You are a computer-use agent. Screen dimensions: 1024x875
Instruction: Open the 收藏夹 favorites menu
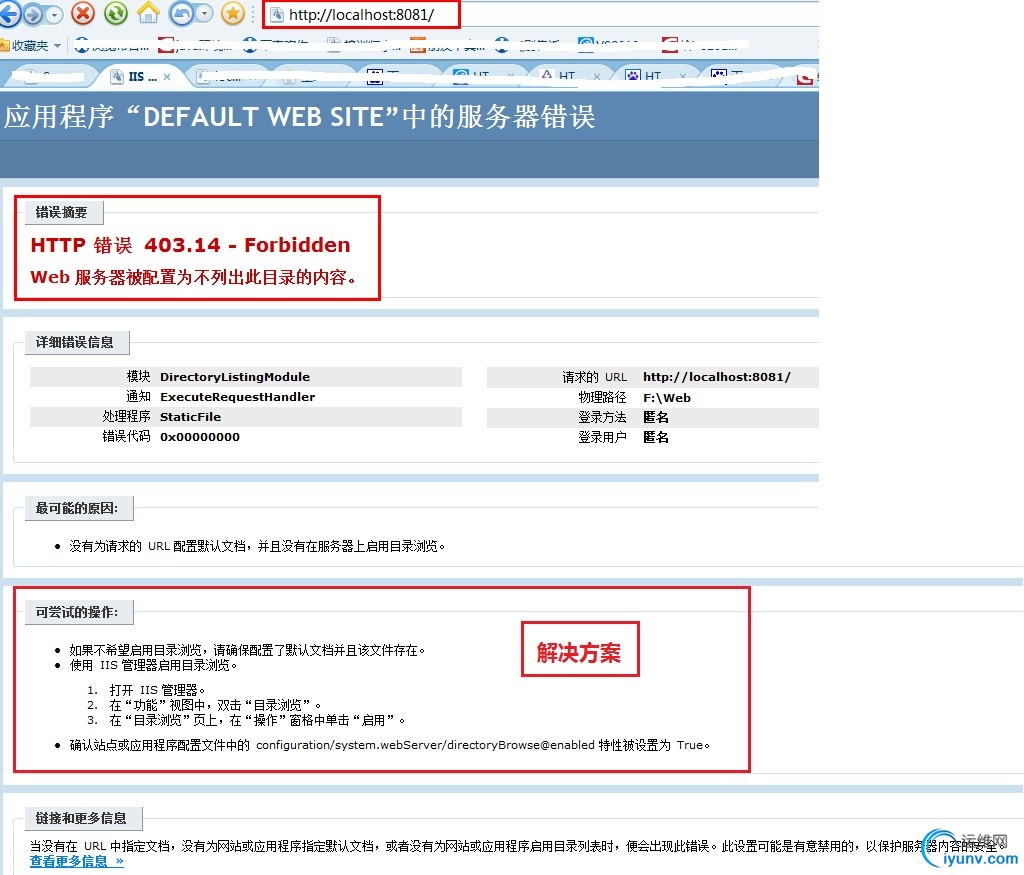coord(25,45)
